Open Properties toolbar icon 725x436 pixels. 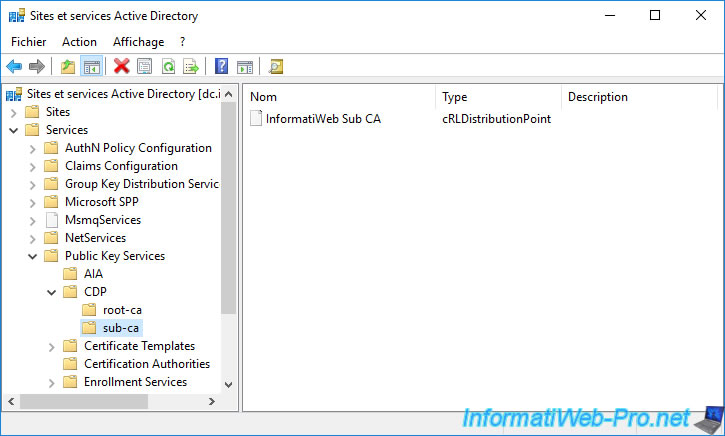[x=145, y=67]
